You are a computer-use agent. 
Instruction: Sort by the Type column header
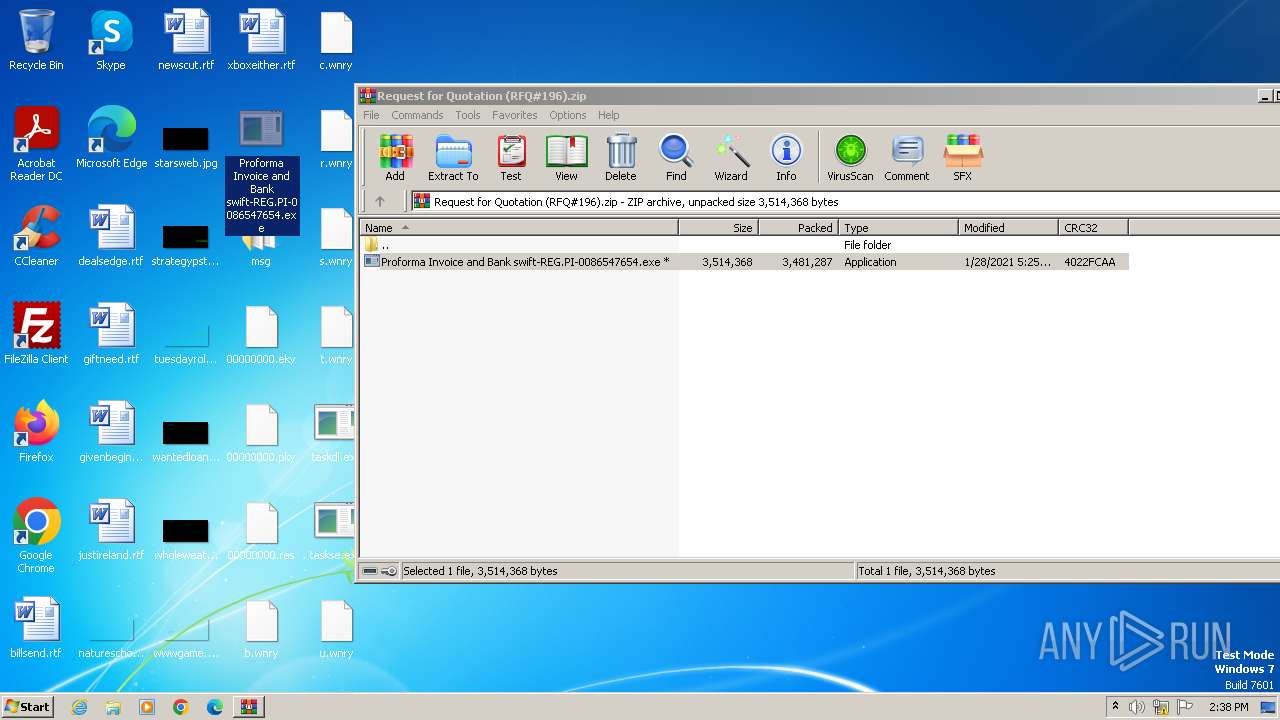click(898, 228)
